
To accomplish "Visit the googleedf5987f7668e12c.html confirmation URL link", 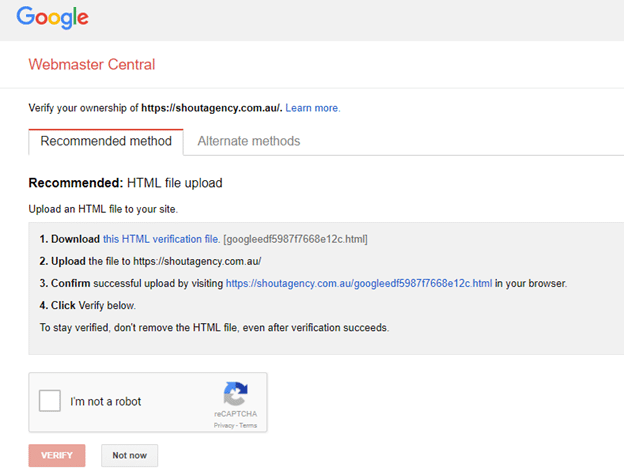I will (358, 283).
